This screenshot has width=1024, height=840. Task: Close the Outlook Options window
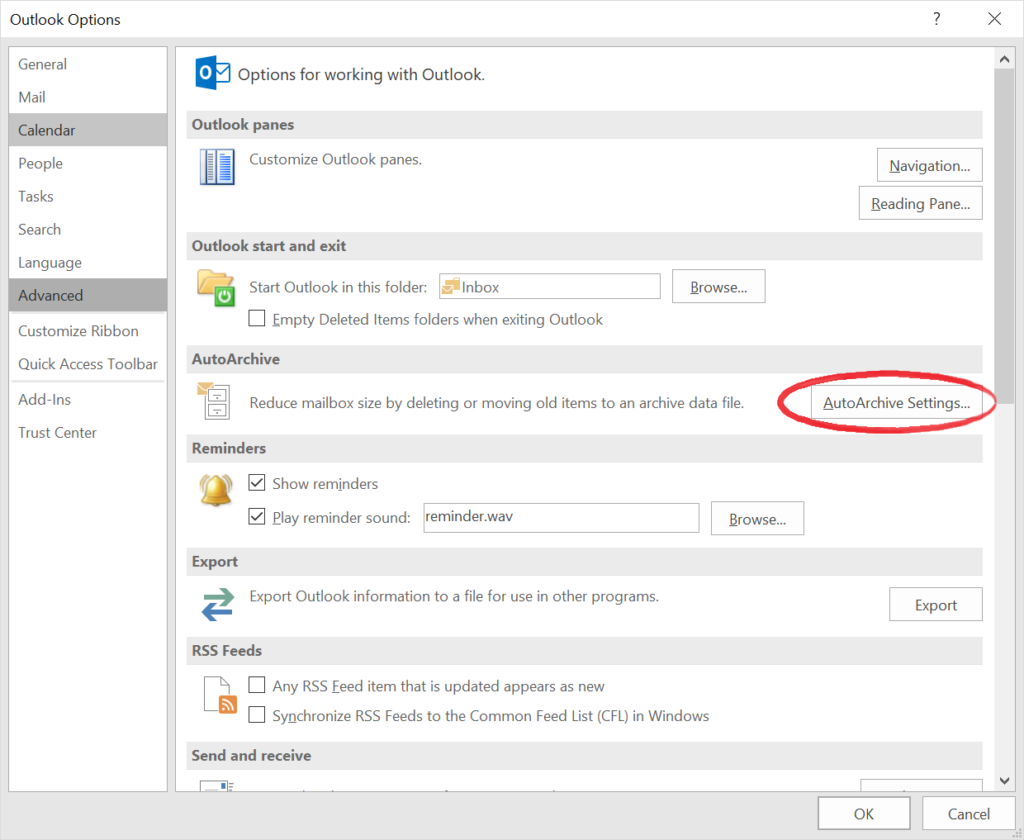[994, 18]
